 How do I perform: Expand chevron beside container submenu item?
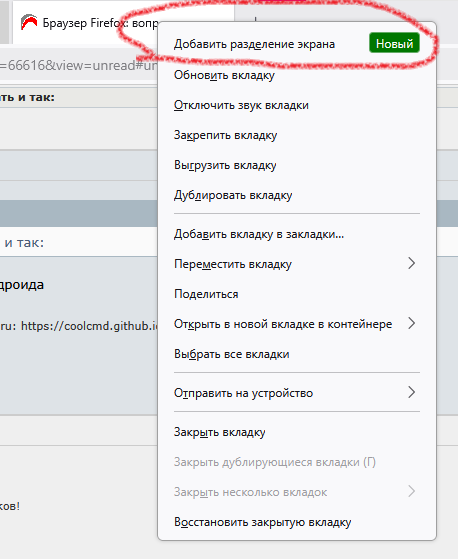click(x=412, y=323)
